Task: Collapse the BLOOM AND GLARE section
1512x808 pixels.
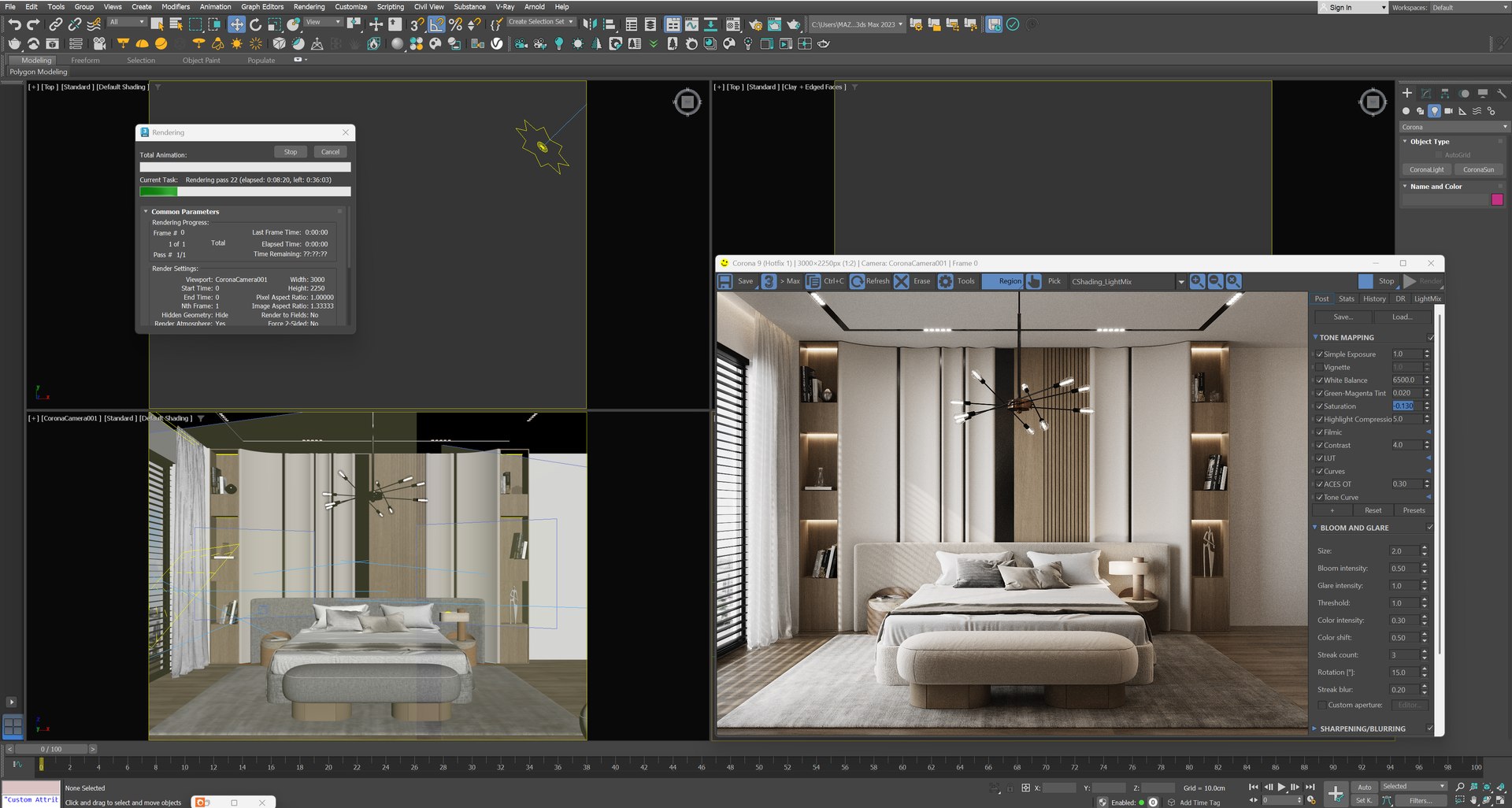Action: pos(1315,528)
